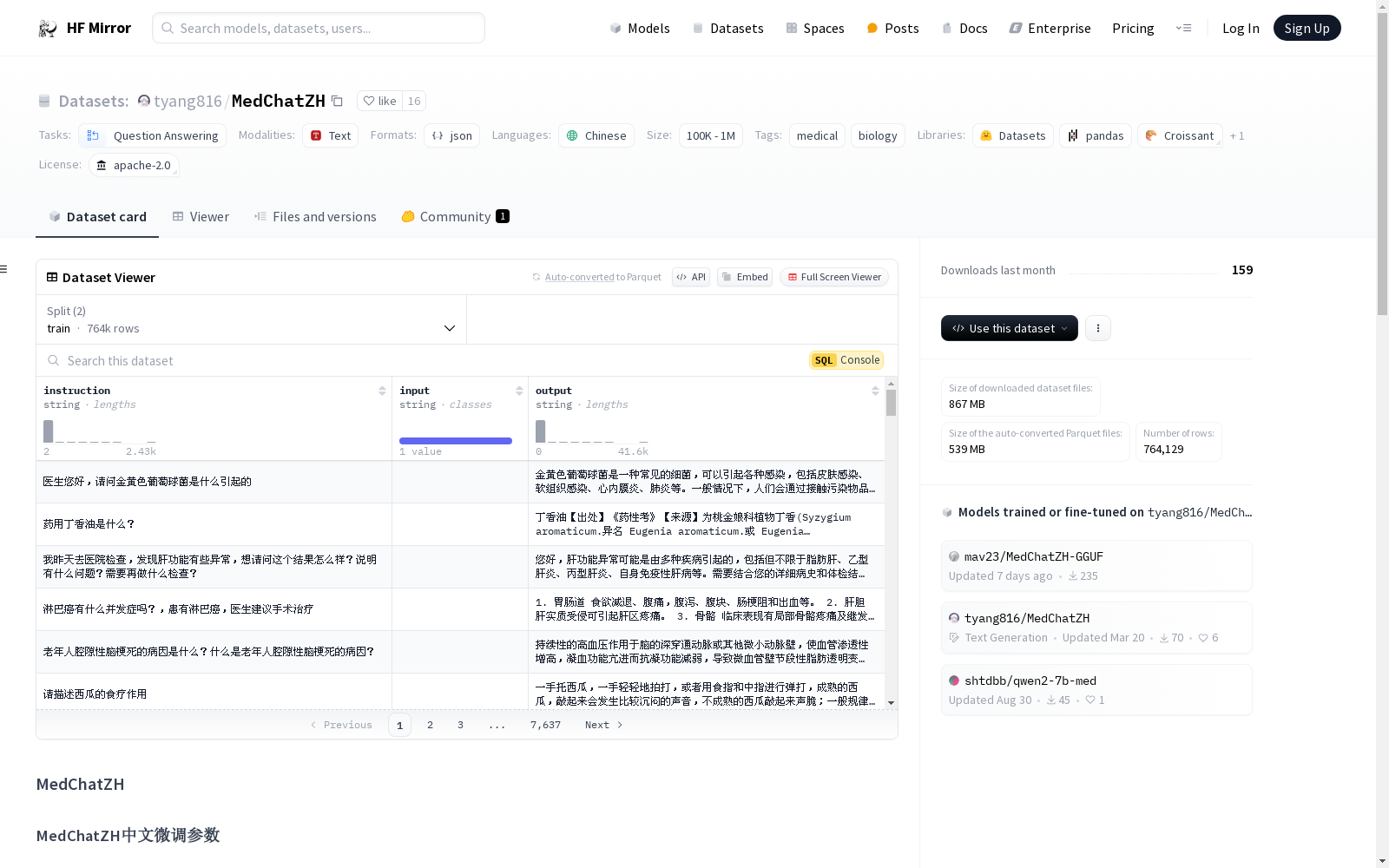Select the Text modality tag
The height and width of the screenshot is (868, 1389).
click(331, 135)
